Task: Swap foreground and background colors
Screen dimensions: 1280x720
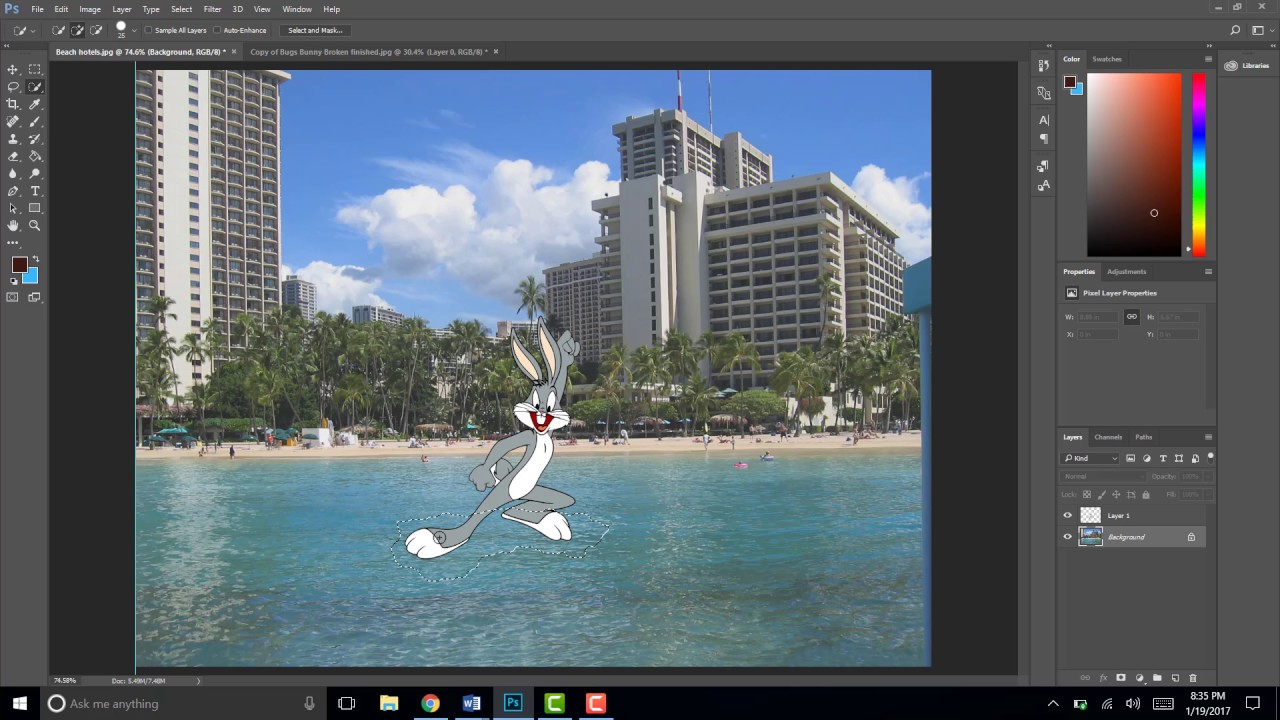Action: click(x=36, y=259)
